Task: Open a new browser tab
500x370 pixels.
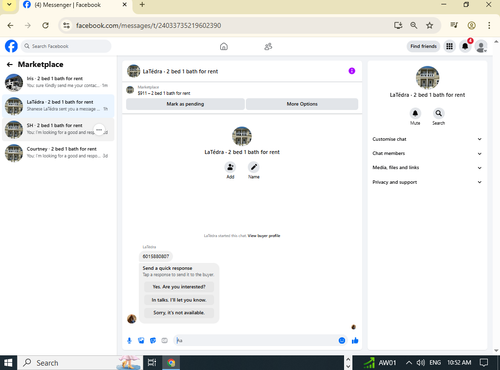Action: (x=142, y=5)
